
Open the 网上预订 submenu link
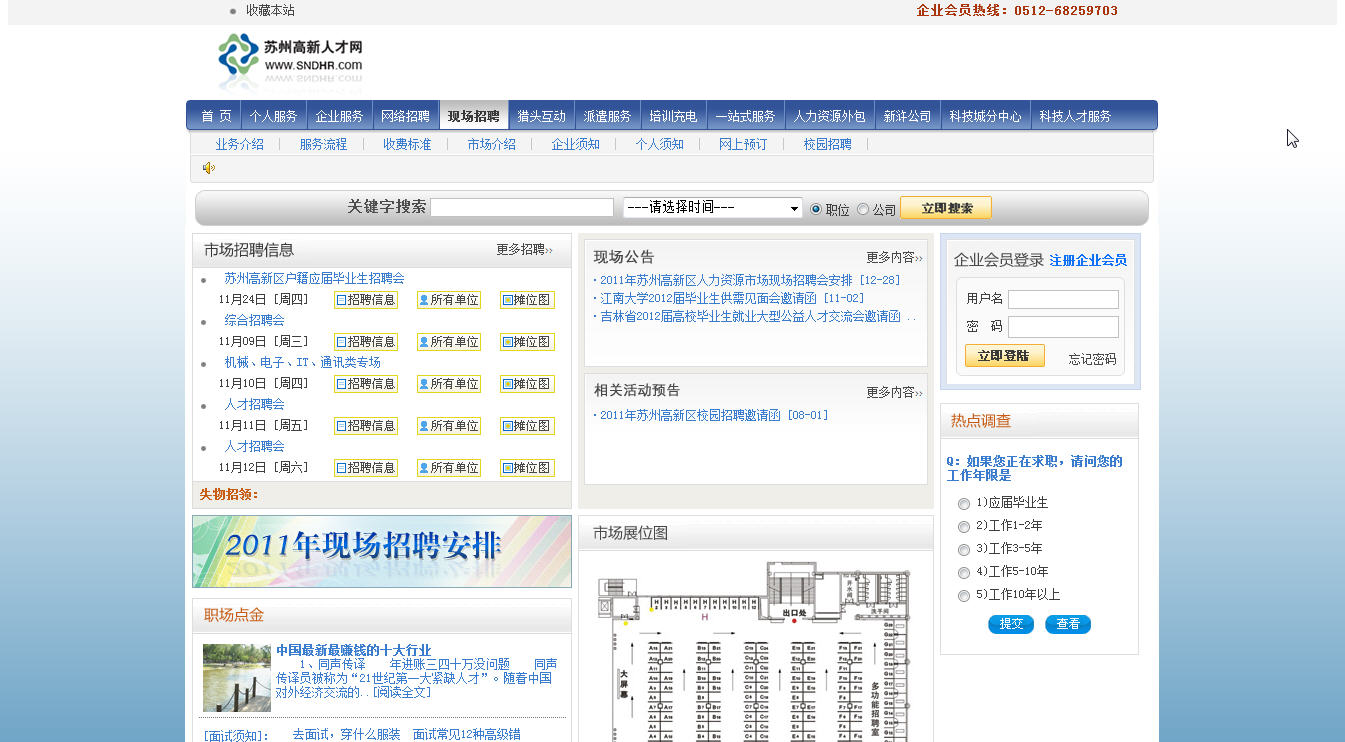click(743, 144)
